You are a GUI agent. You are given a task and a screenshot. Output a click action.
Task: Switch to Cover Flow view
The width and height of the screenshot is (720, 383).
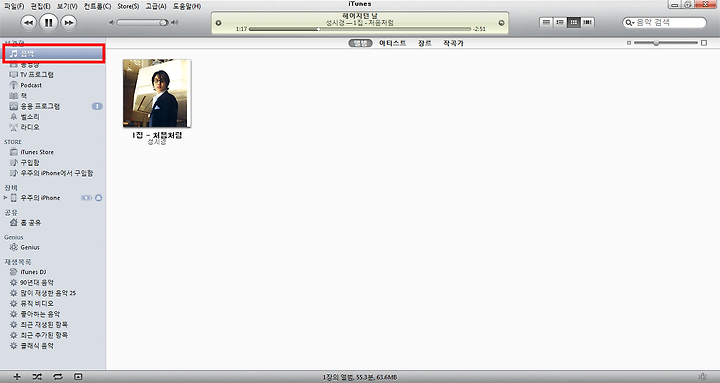tap(588, 22)
